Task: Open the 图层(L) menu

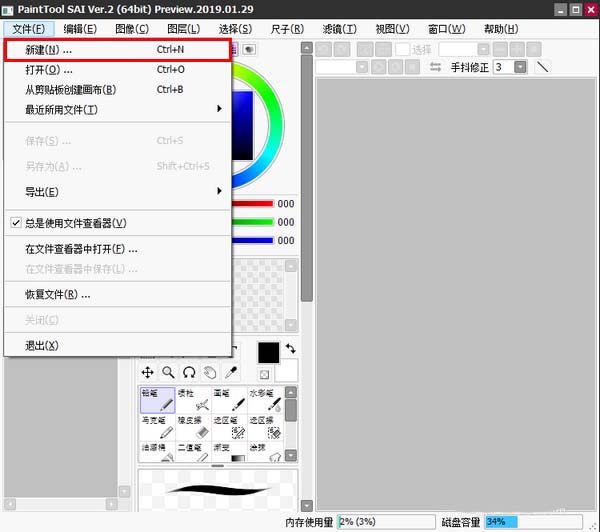Action: coord(184,29)
